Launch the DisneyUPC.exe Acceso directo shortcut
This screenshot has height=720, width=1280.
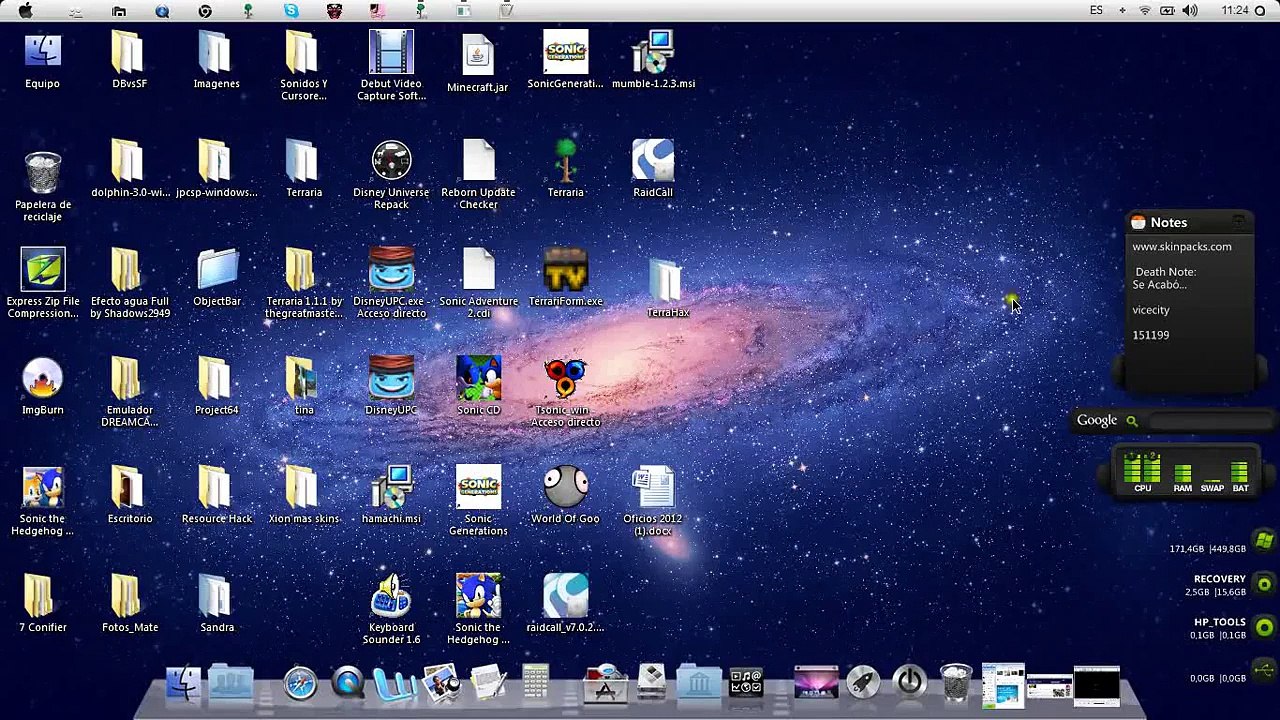click(391, 270)
